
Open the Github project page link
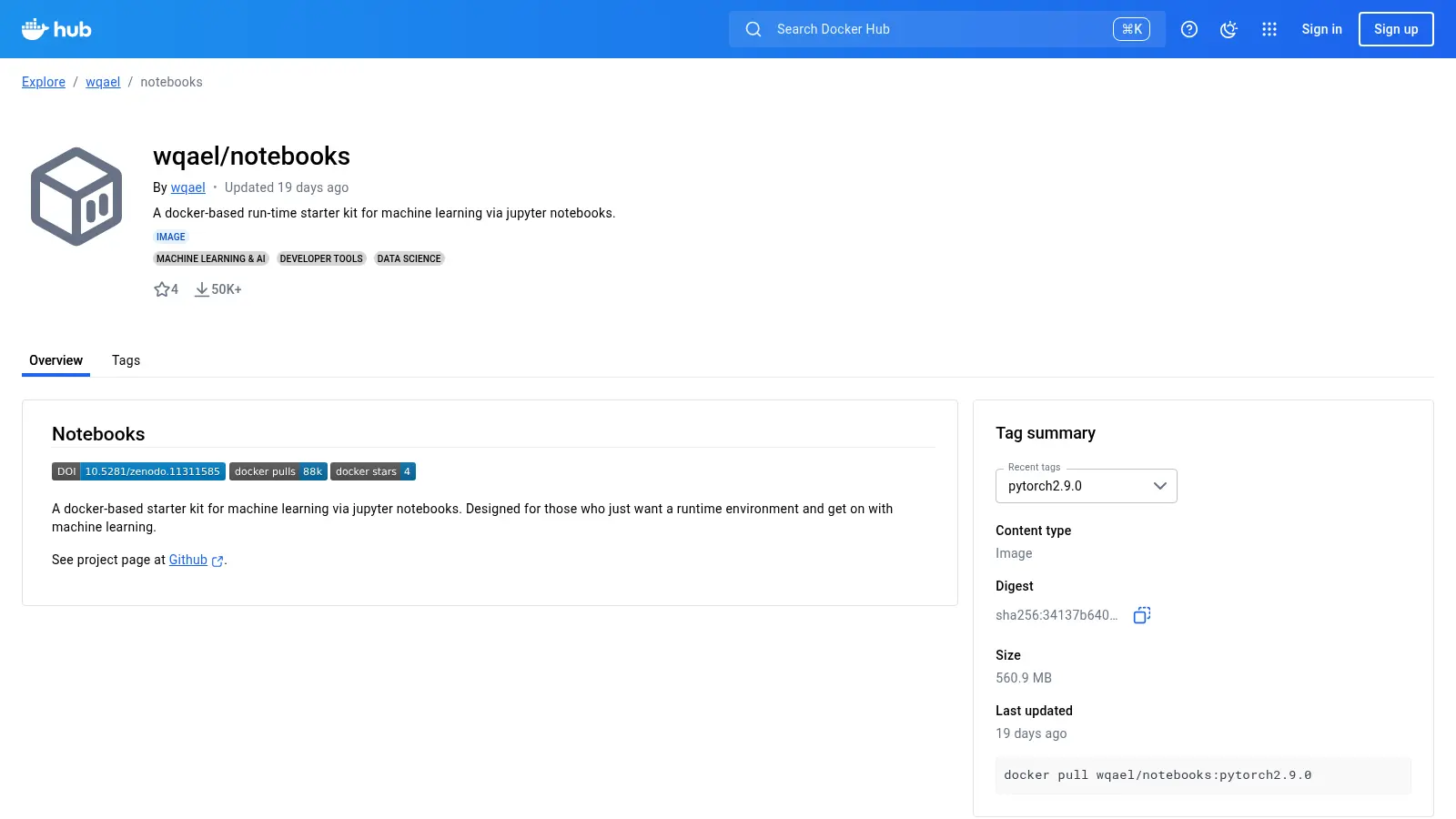[x=188, y=560]
